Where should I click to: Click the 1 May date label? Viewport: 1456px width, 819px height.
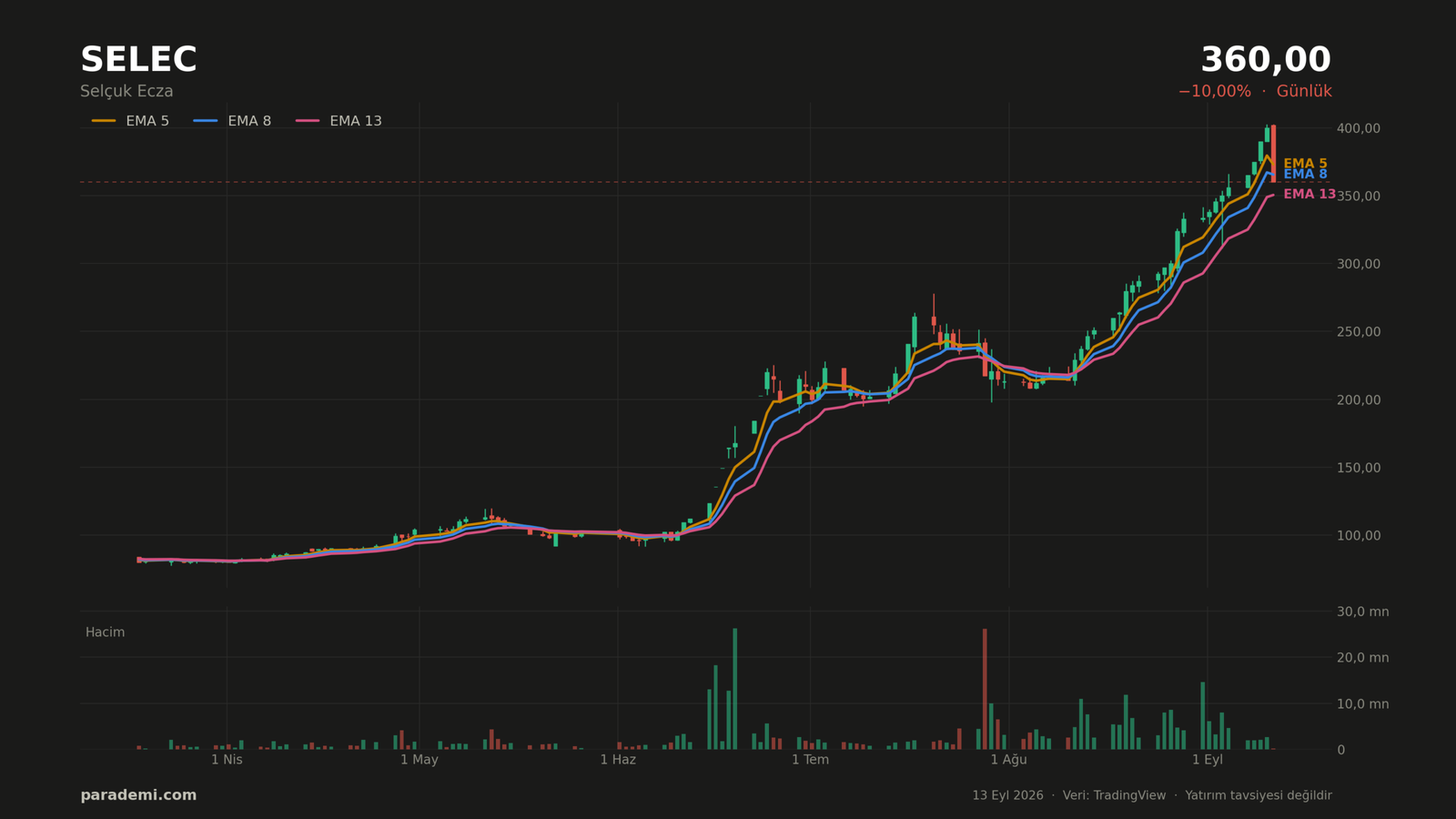tap(420, 760)
